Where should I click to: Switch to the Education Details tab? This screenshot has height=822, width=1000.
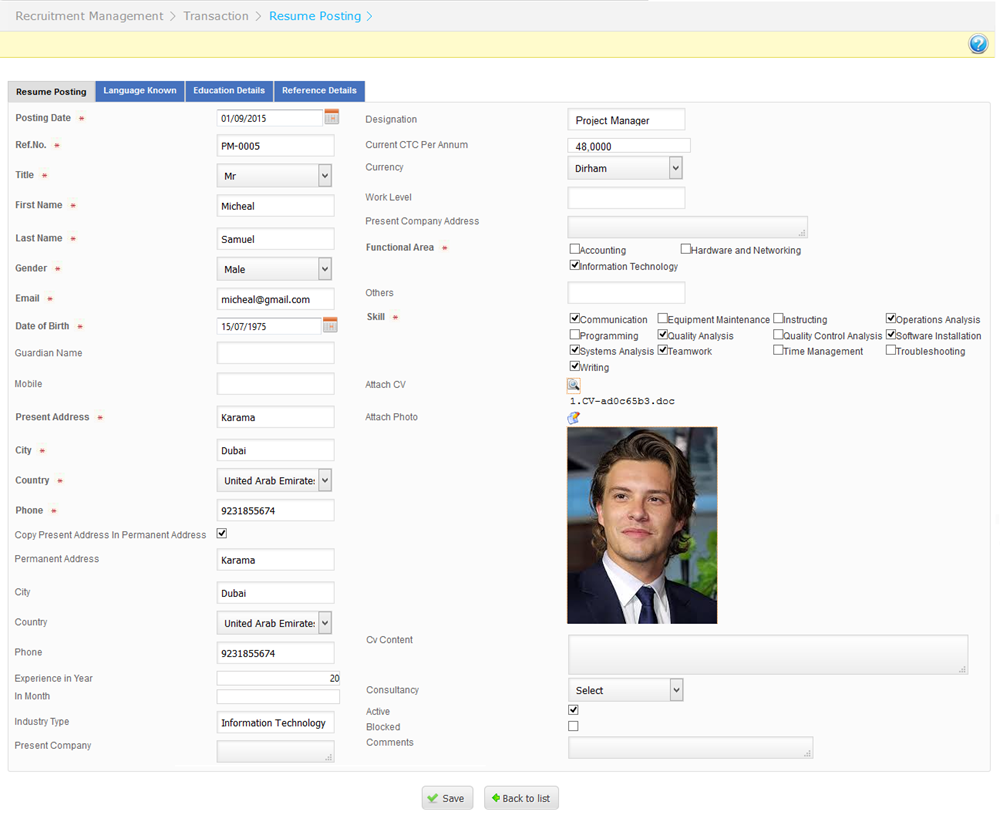(x=229, y=91)
